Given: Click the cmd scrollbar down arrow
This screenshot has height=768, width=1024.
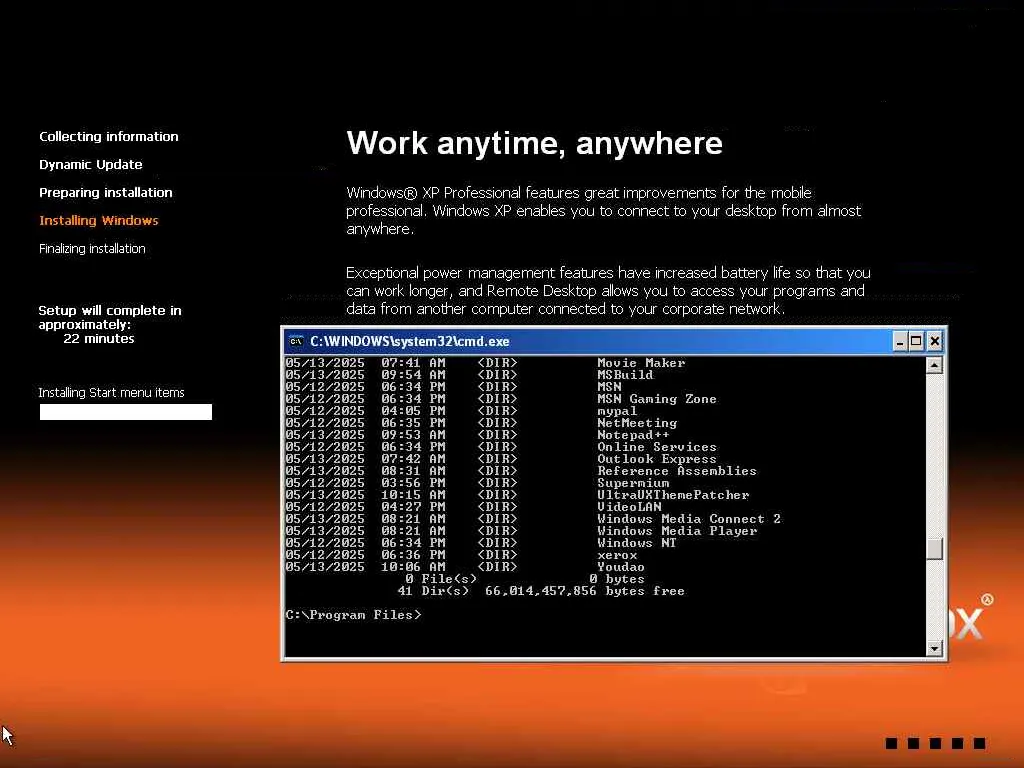Looking at the screenshot, I should [x=934, y=648].
